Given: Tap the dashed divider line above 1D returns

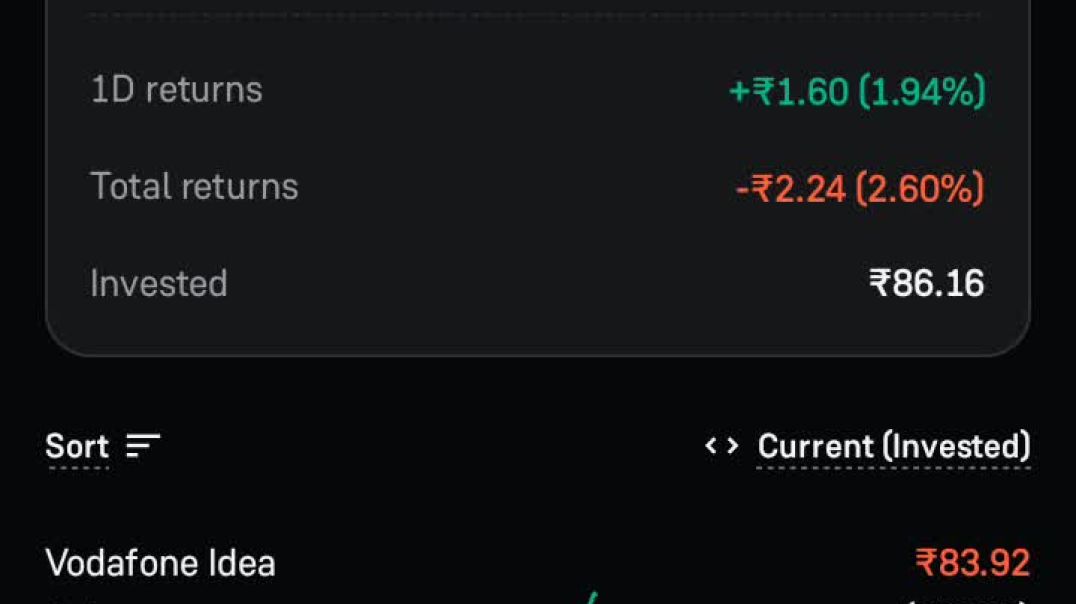Looking at the screenshot, I should click(x=536, y=14).
